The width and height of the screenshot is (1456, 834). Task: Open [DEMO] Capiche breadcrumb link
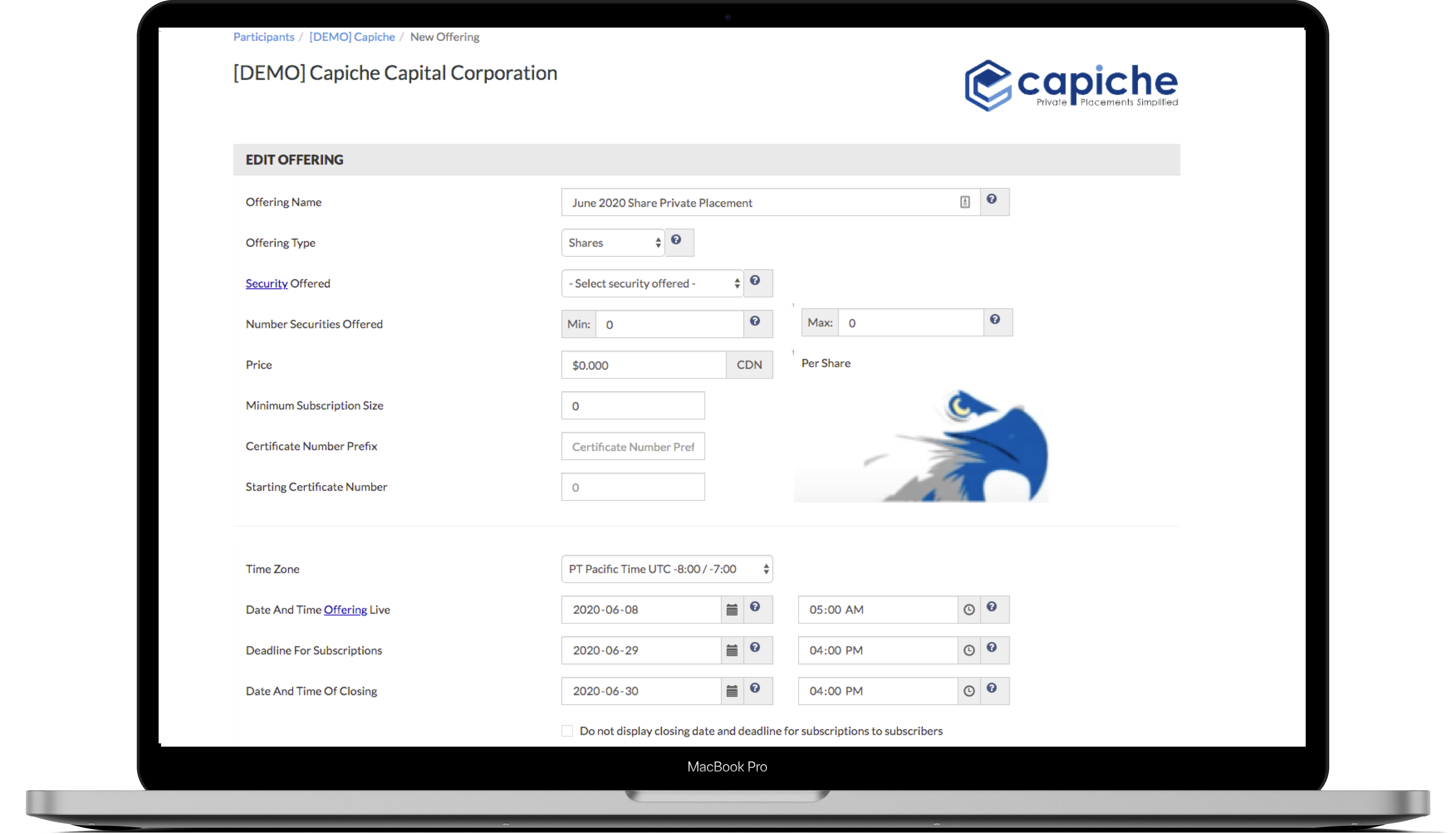(352, 37)
